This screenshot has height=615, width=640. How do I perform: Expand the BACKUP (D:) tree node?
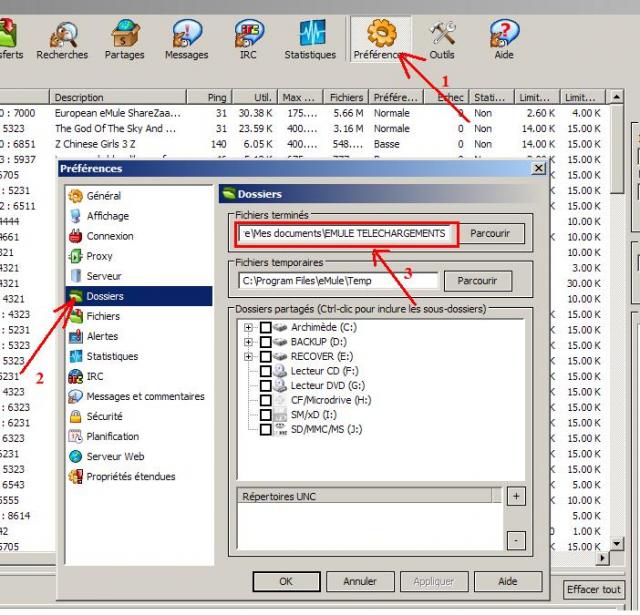[x=248, y=342]
